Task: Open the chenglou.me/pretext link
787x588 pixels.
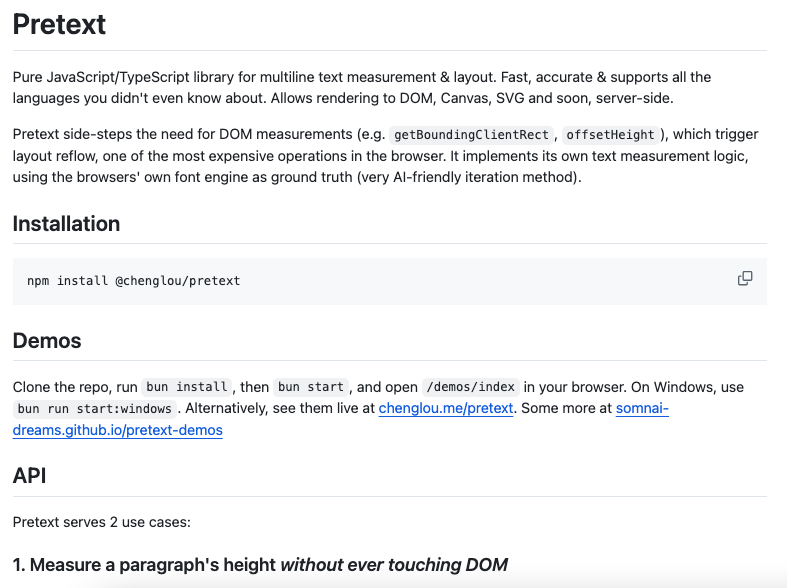Action: [x=446, y=408]
